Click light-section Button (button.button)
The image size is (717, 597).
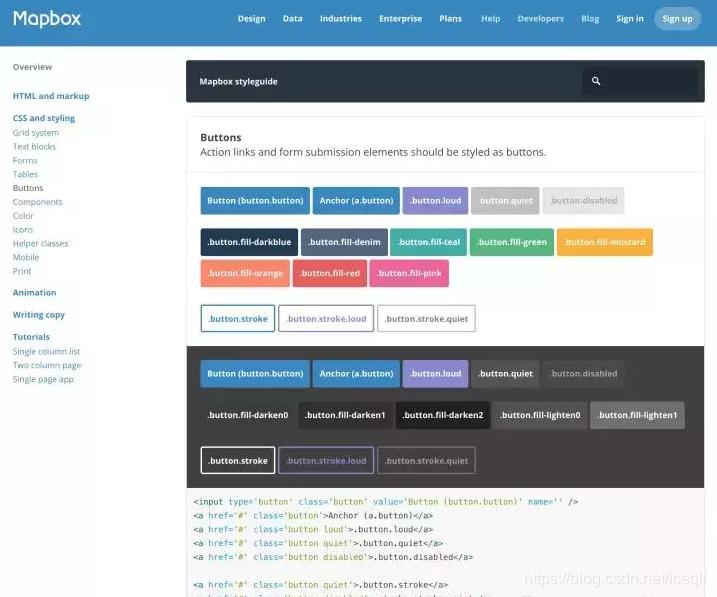point(255,201)
